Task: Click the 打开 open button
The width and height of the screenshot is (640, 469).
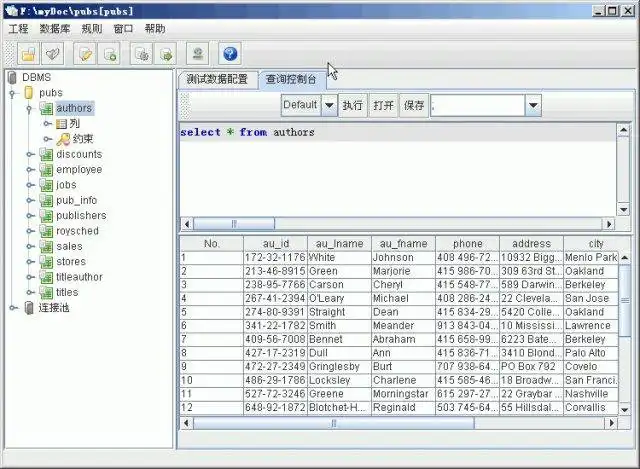Action: 383,105
